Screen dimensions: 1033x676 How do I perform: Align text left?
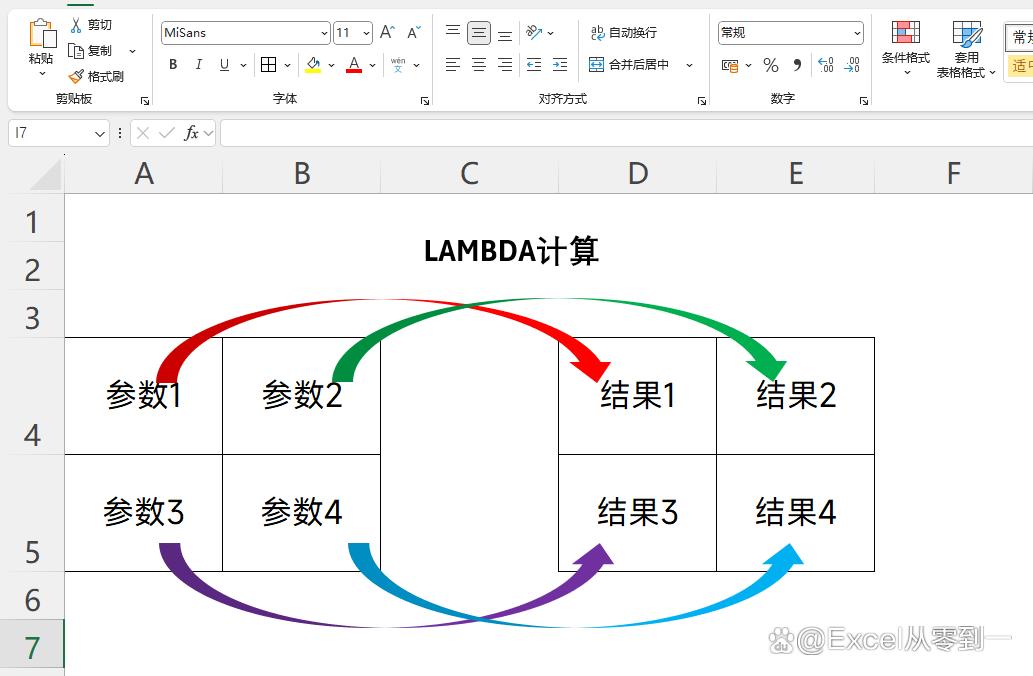(453, 65)
